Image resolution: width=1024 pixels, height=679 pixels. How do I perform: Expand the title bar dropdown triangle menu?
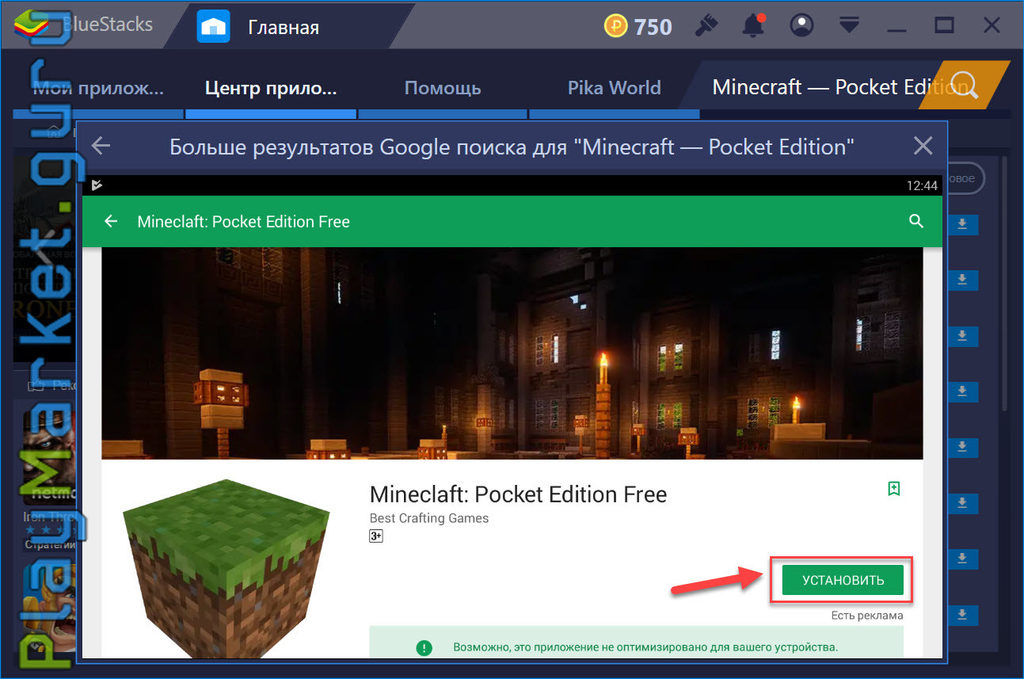pyautogui.click(x=849, y=25)
